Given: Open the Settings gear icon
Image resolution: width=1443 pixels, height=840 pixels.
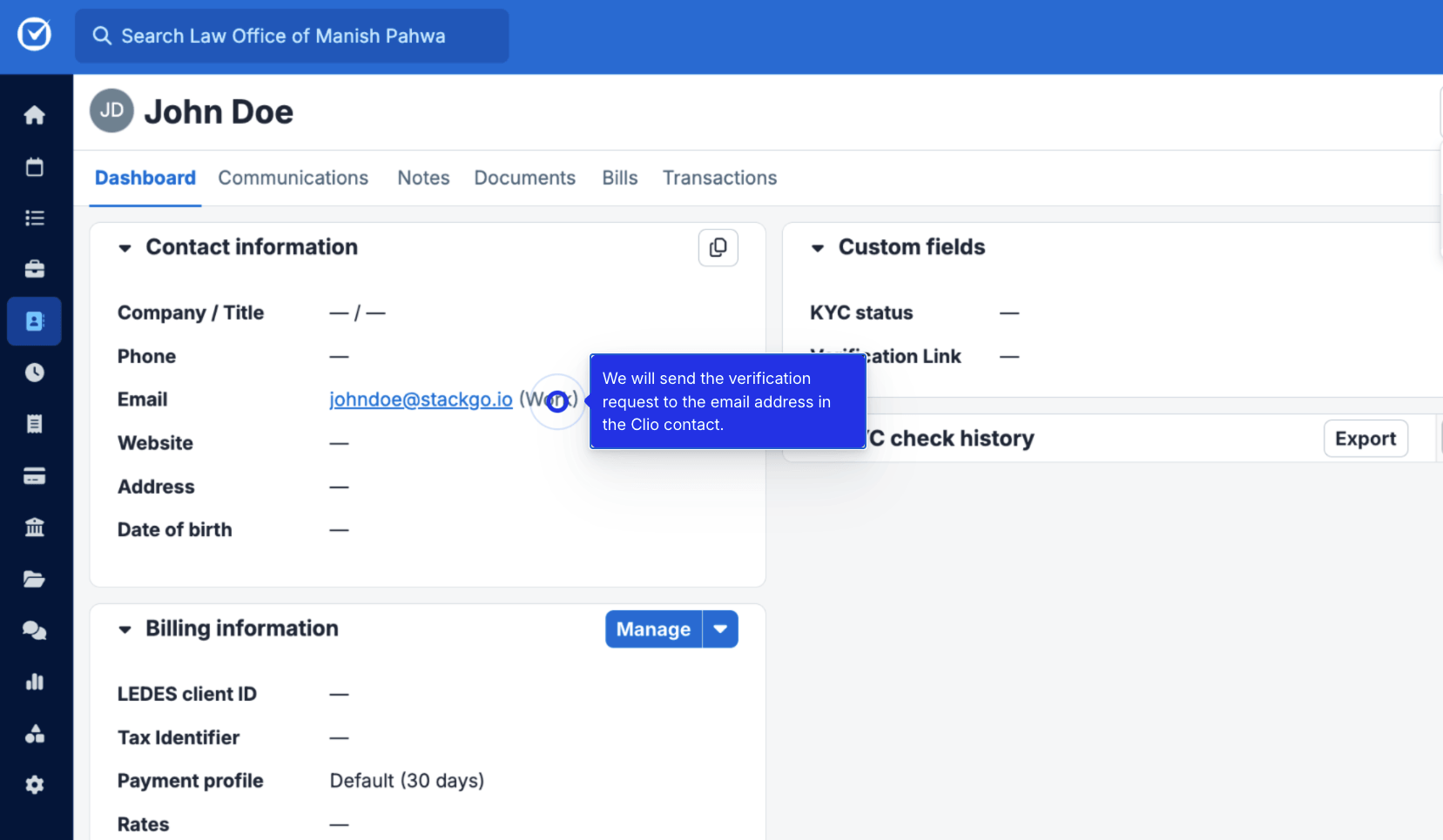Looking at the screenshot, I should coord(34,785).
